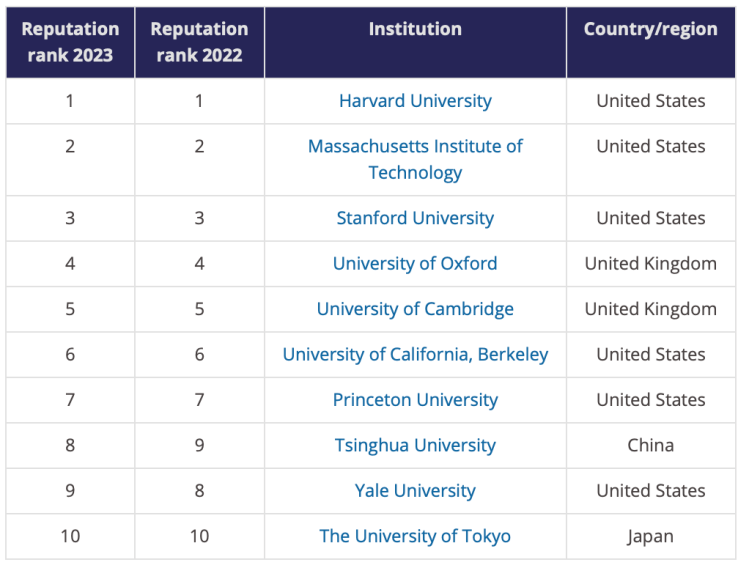Click The University of Tokyo link
The height and width of the screenshot is (576, 749).
415,536
